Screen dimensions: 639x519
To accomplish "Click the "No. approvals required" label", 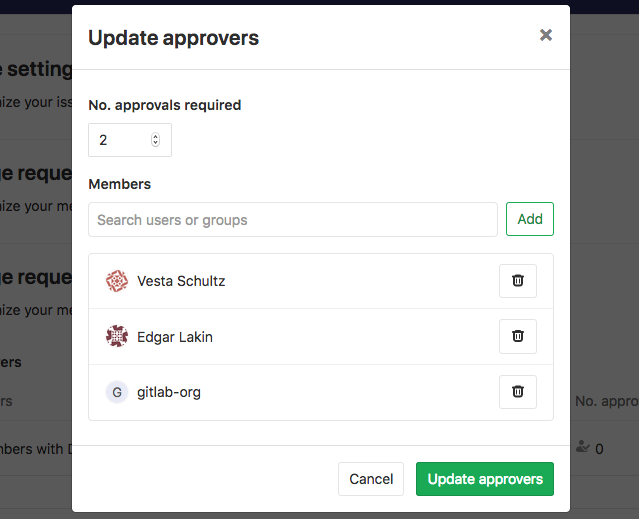I will click(x=165, y=104).
